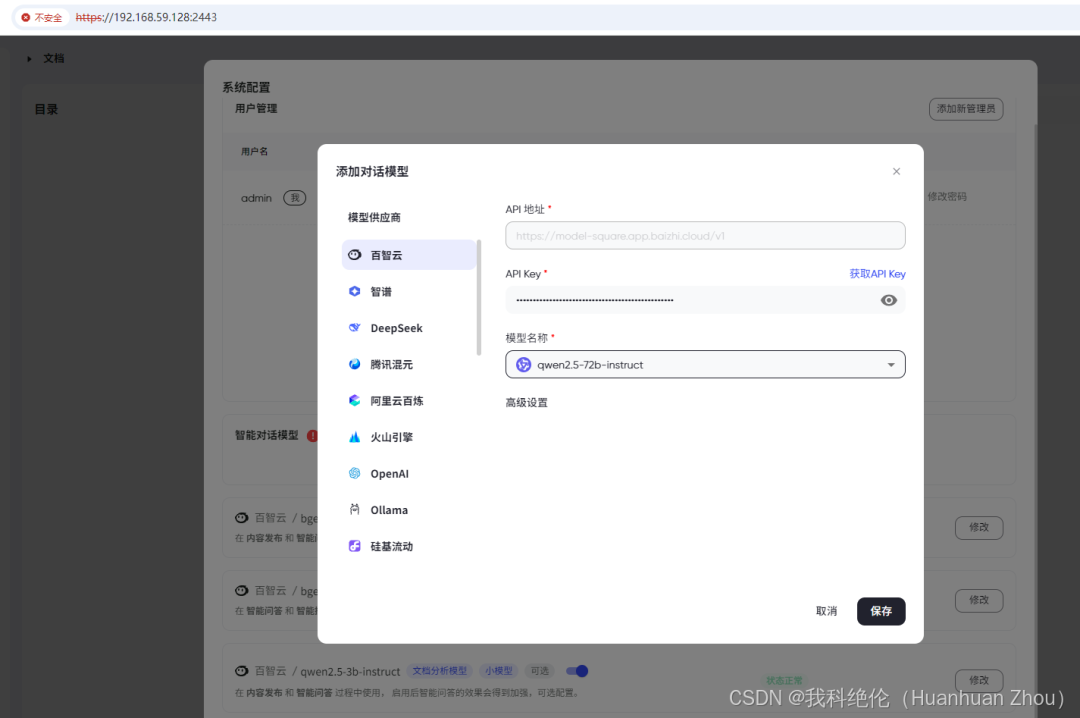Expand 高级设置 section
Screen dimensions: 1080x718
tap(526, 402)
